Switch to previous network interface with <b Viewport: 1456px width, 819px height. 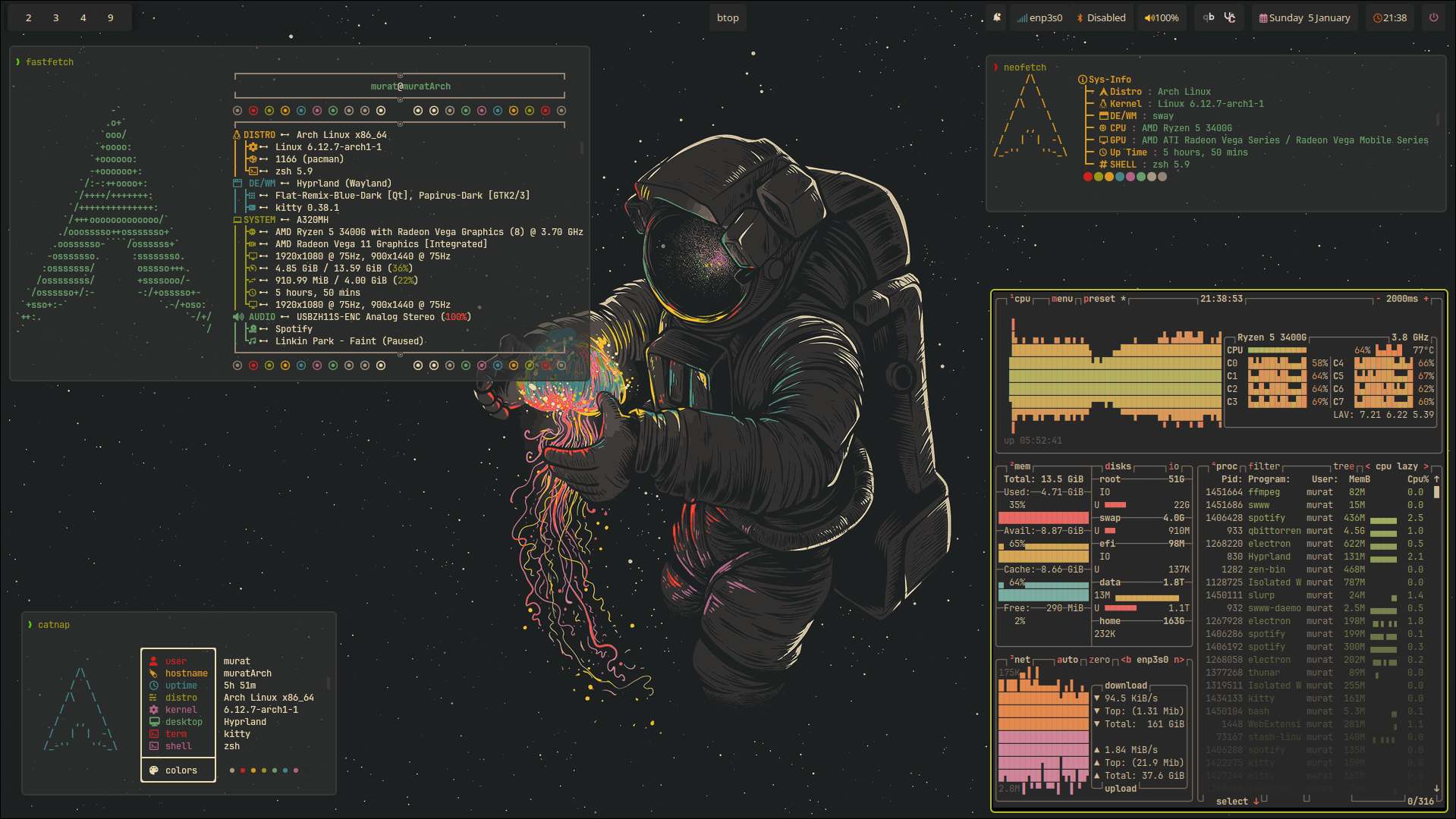[x=1126, y=660]
